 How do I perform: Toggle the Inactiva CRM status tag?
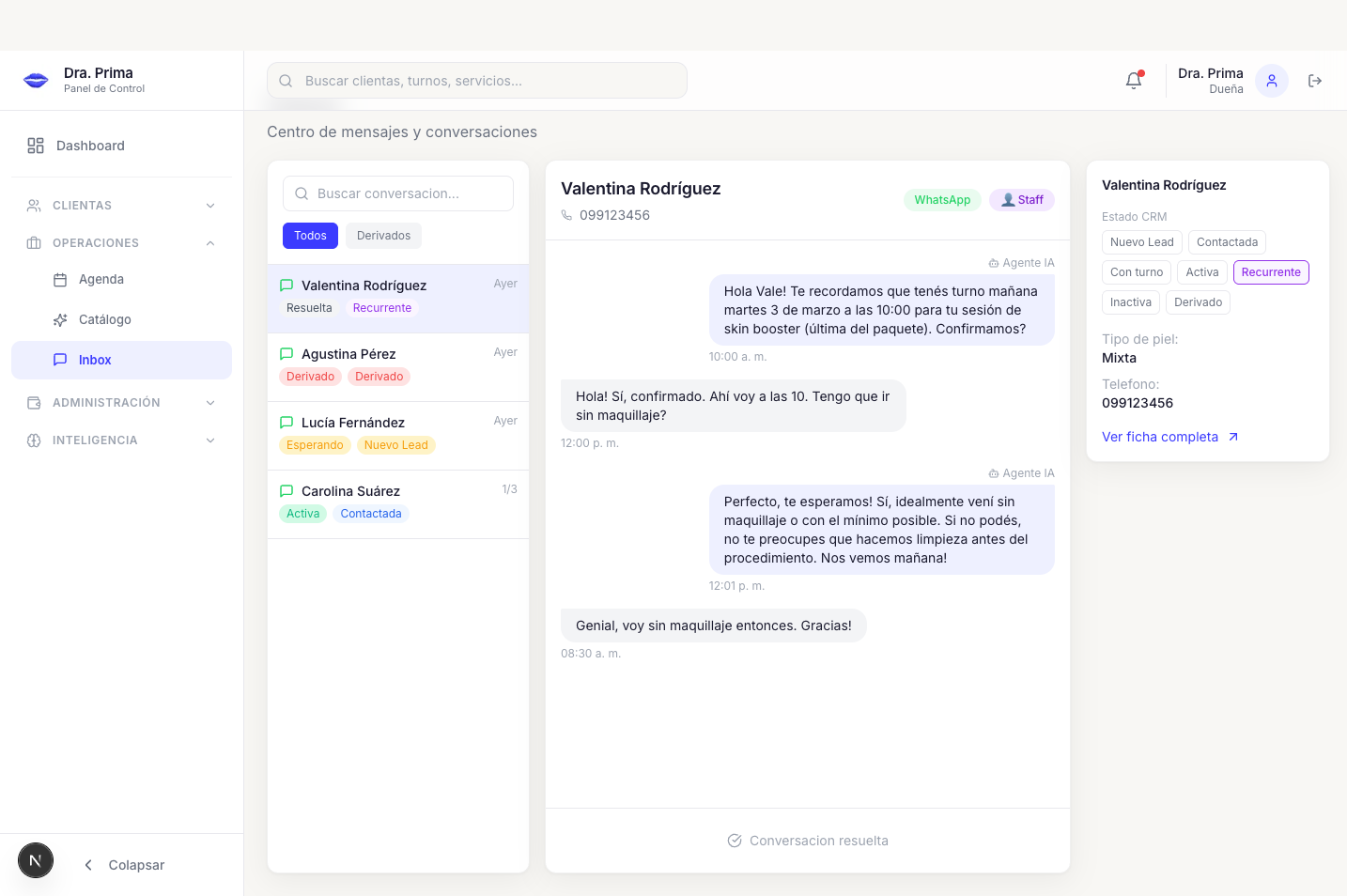point(1130,301)
